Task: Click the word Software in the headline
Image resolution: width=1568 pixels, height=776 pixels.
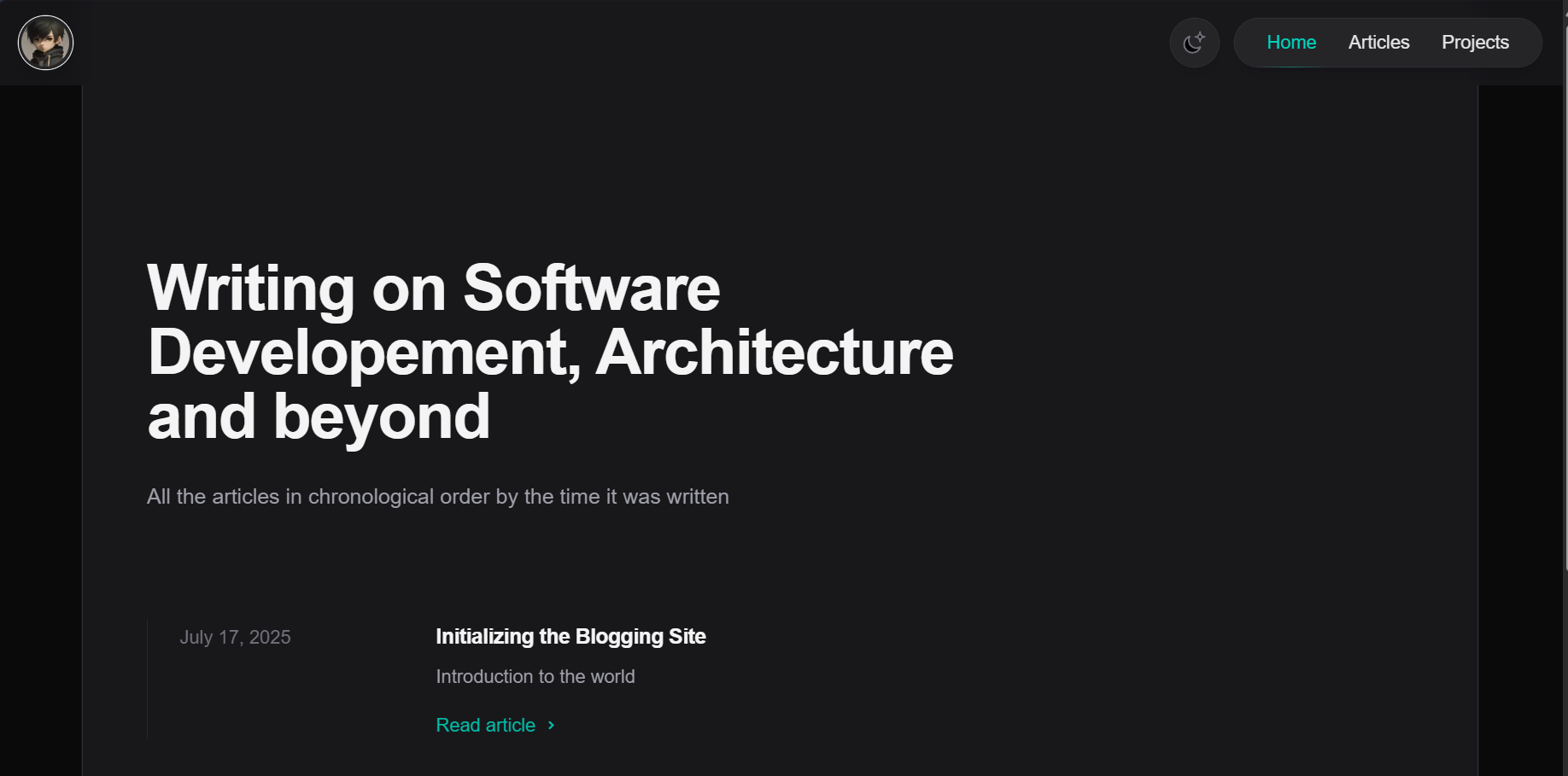Action: [x=591, y=289]
